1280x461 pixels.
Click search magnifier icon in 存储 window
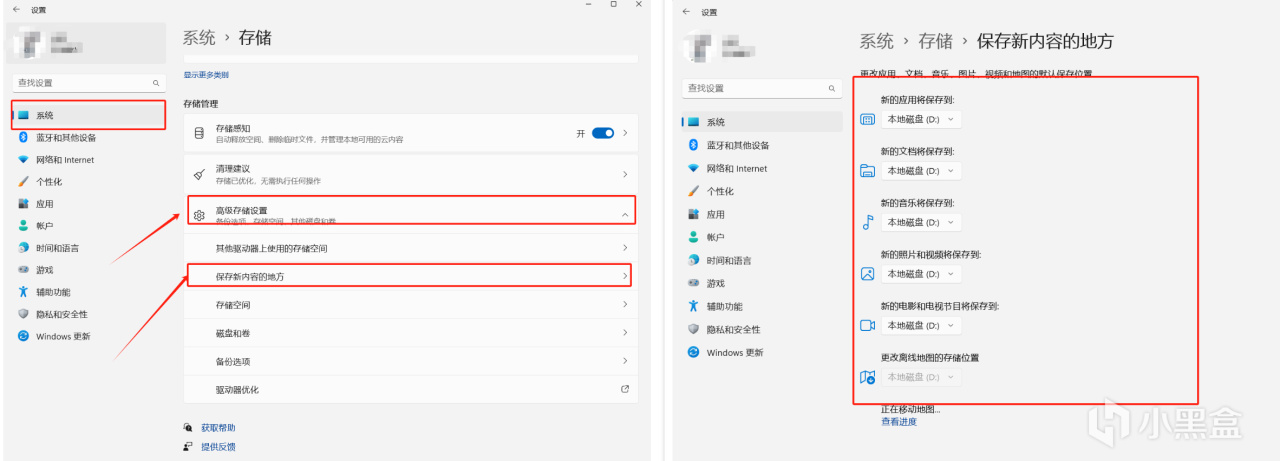(156, 83)
